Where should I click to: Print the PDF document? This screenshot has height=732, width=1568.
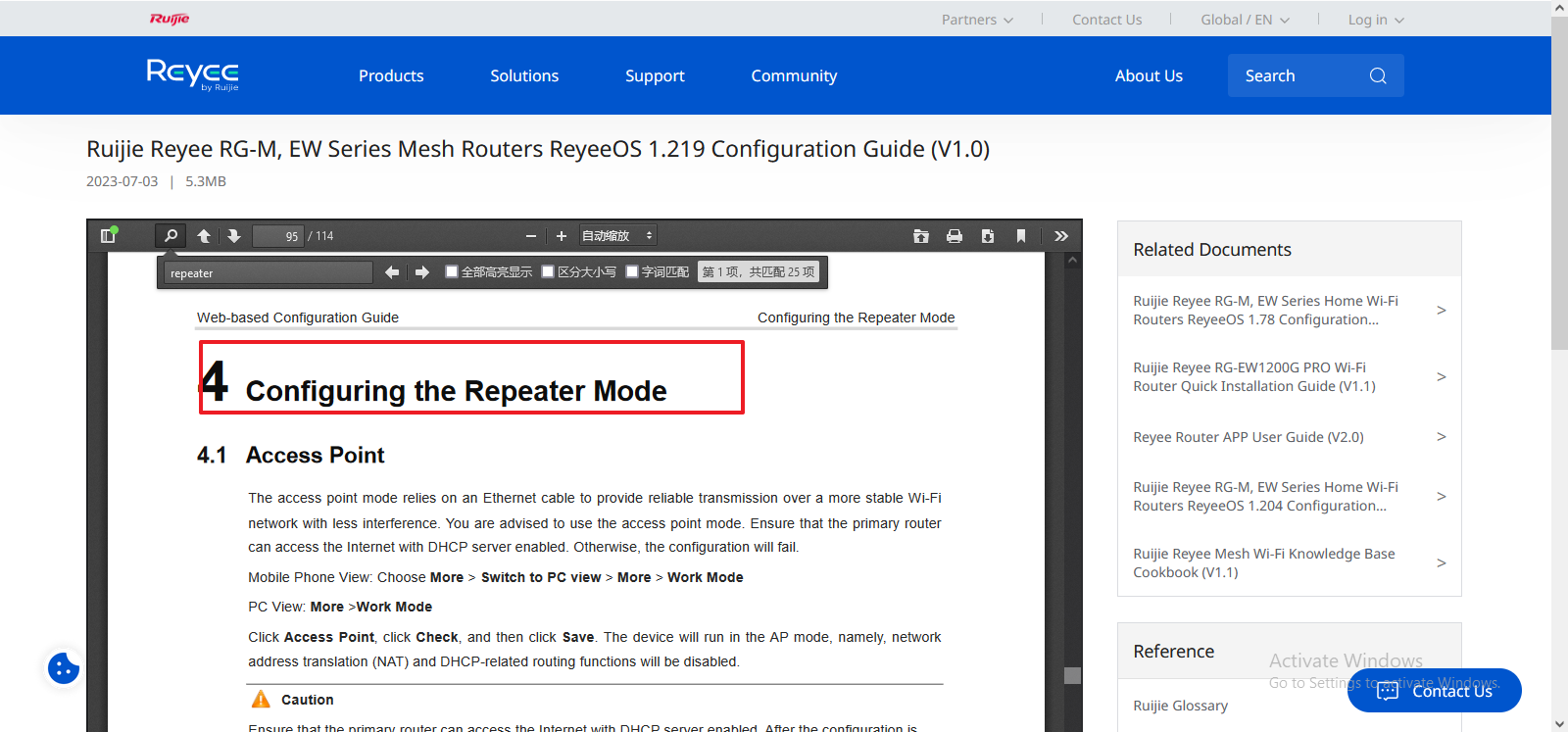point(955,236)
